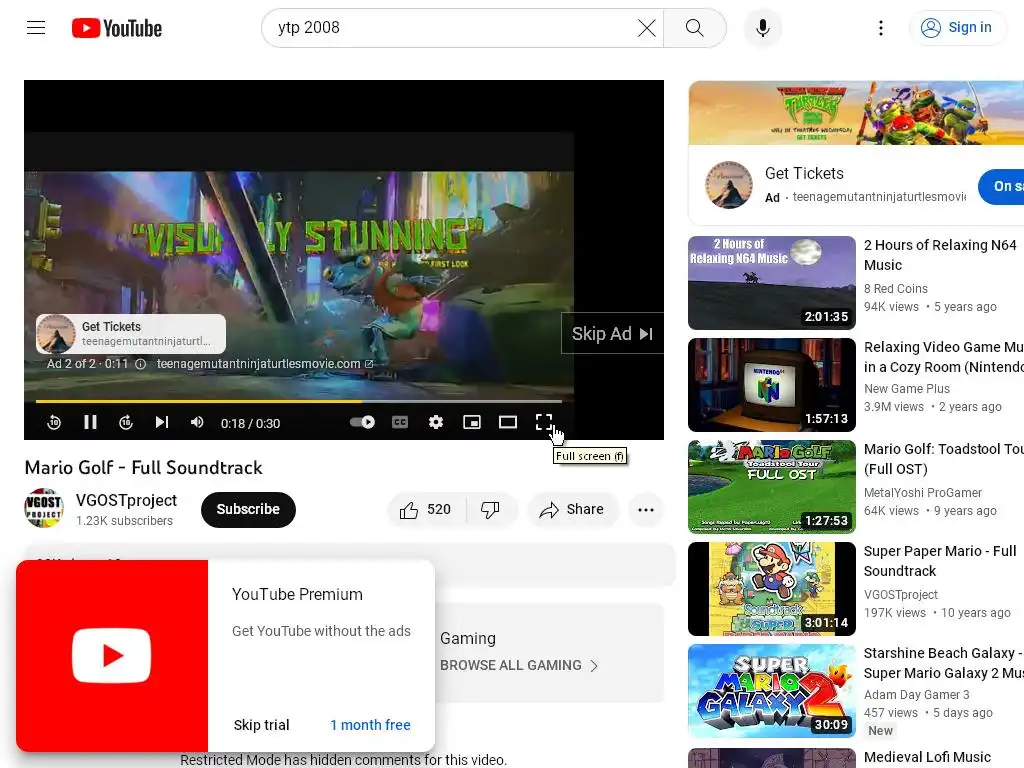The width and height of the screenshot is (1024, 768).
Task: Like the video (520)
Action: [426, 509]
